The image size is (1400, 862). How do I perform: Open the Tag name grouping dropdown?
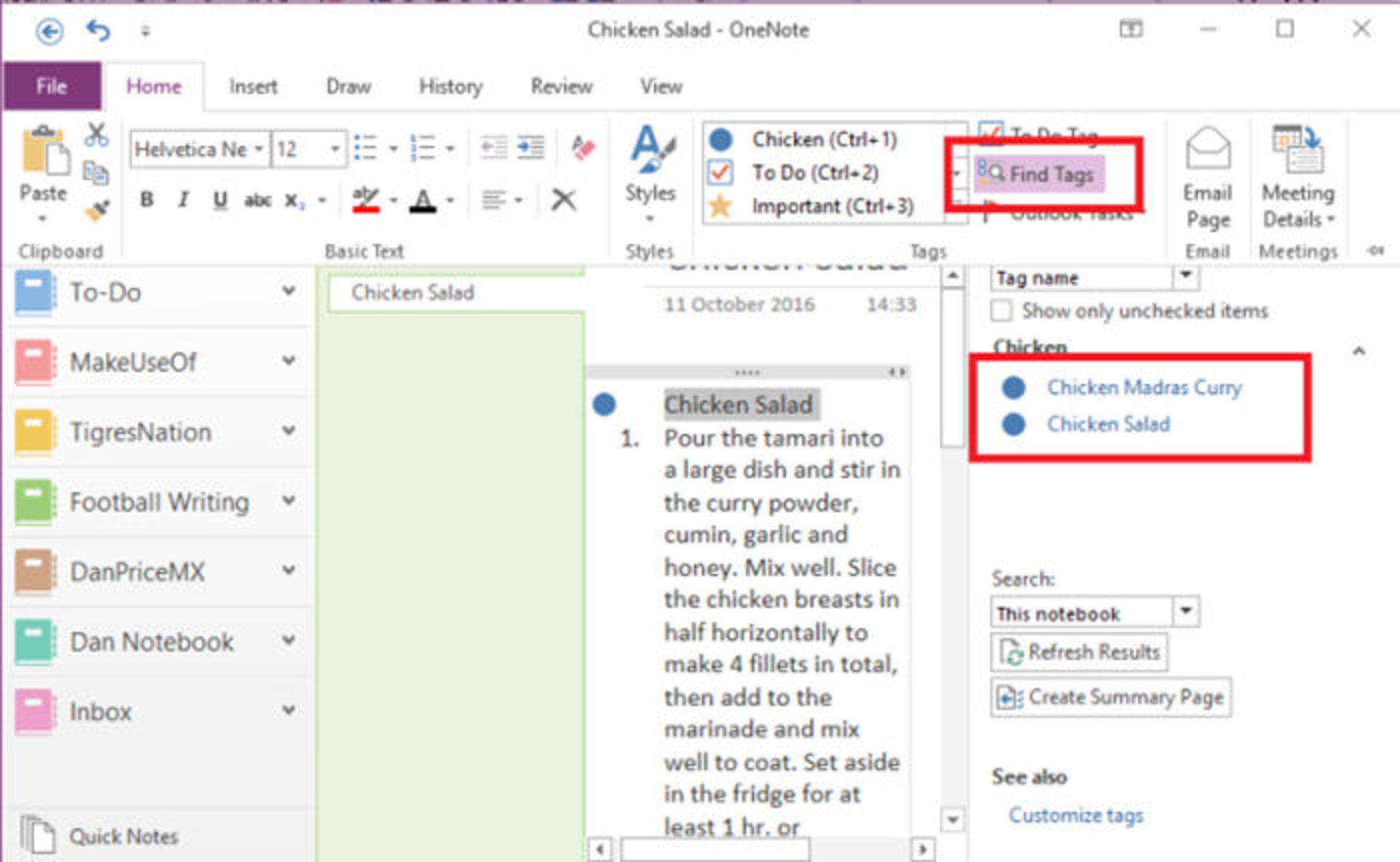point(1186,276)
